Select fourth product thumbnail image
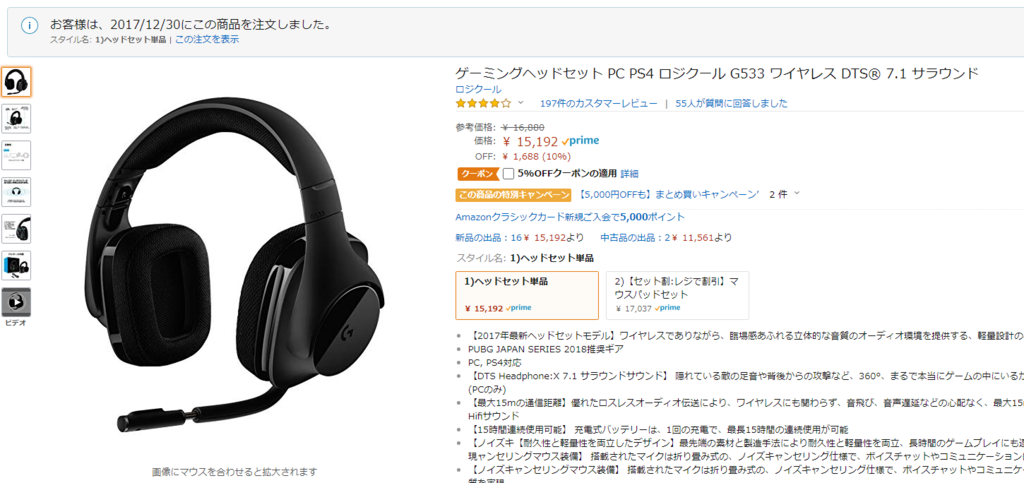 [x=16, y=192]
